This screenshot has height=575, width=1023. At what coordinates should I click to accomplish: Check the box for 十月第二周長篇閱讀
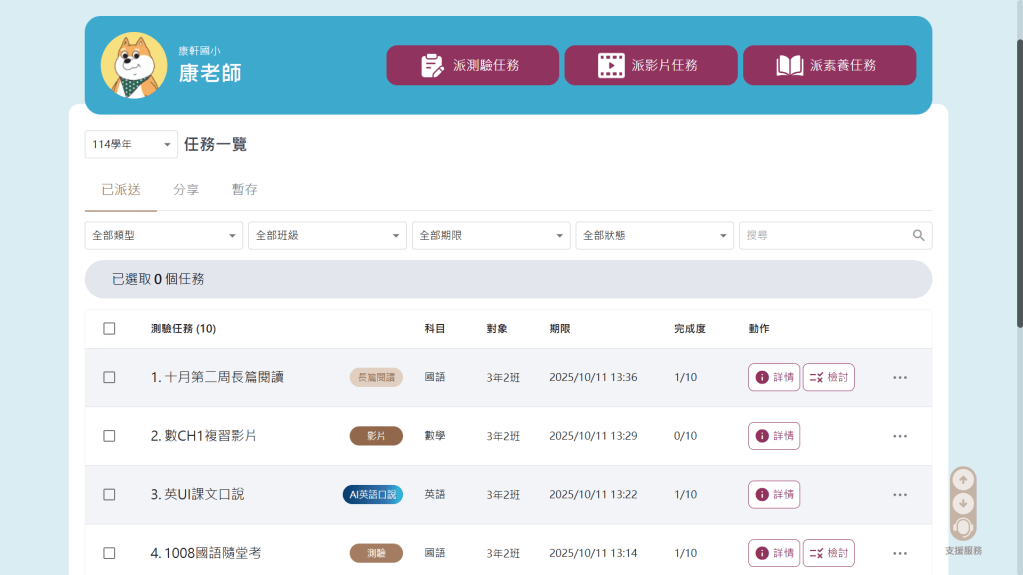(x=109, y=378)
